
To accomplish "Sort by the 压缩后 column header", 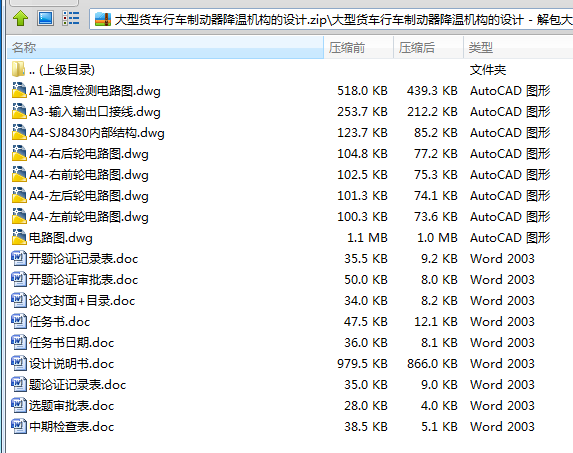I will 428,47.
